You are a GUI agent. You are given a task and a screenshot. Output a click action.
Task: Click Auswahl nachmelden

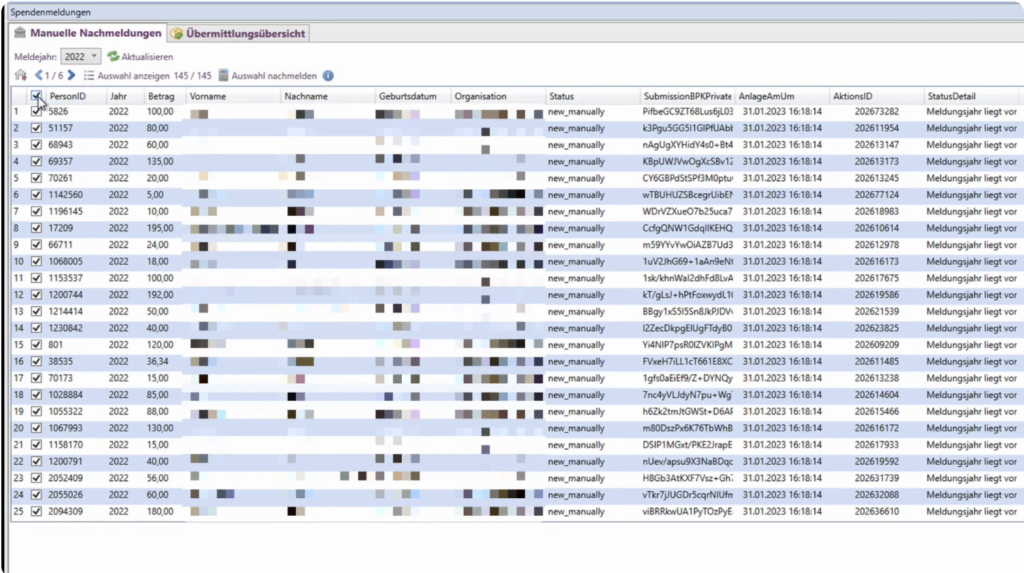click(274, 76)
